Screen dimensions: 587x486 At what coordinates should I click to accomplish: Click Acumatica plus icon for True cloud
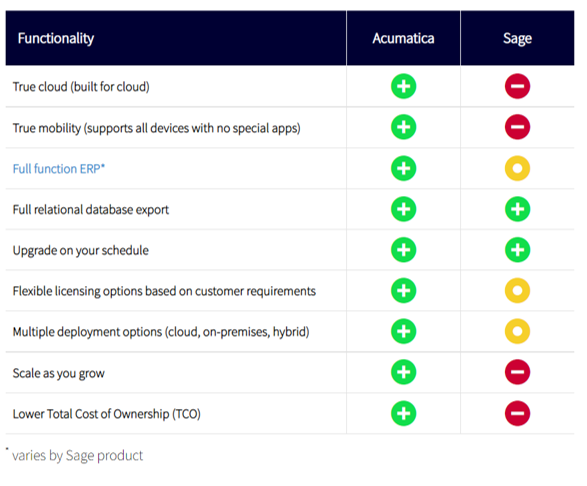coord(403,86)
